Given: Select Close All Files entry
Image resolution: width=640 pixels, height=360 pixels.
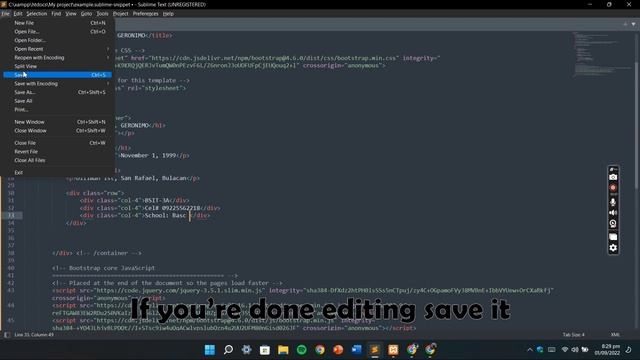Looking at the screenshot, I should [x=57, y=160].
